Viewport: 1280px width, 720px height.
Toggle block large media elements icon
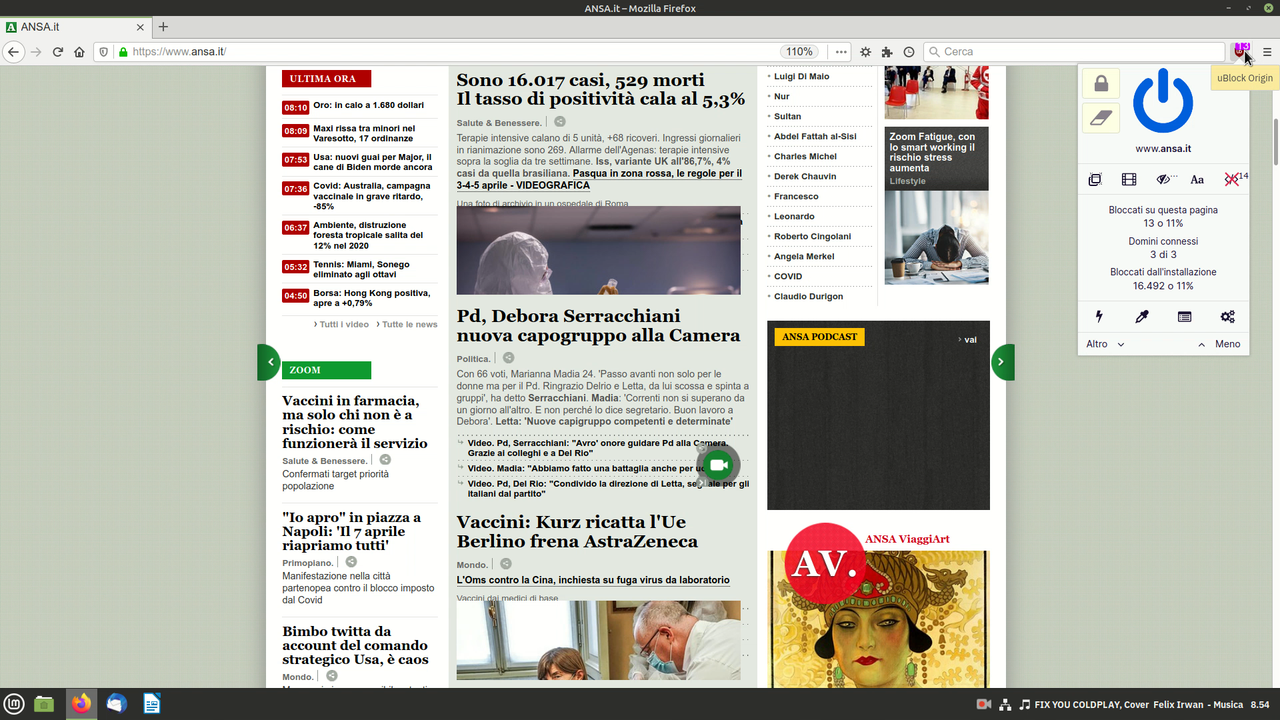pos(1129,179)
